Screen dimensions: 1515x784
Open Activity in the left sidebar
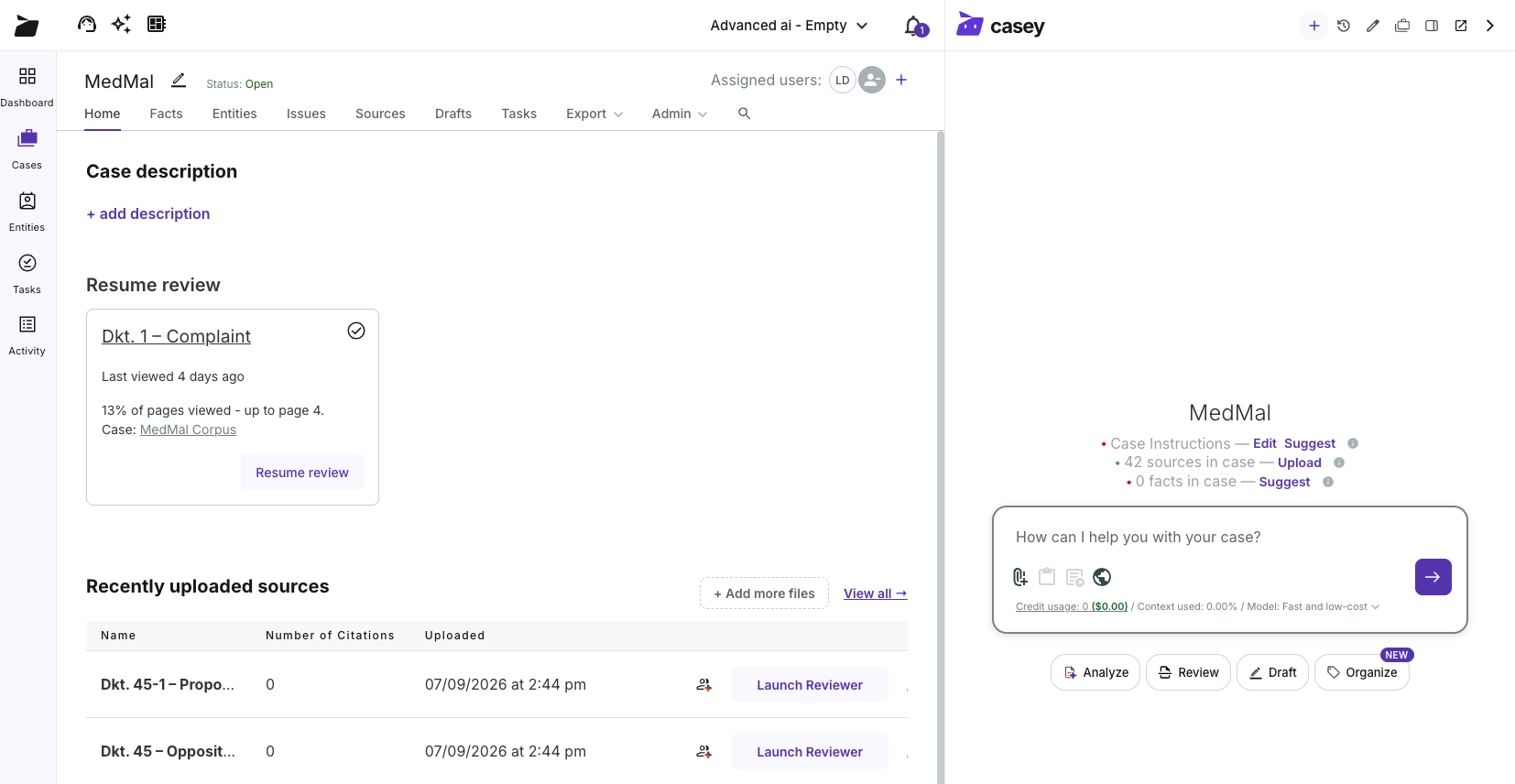[x=27, y=334]
